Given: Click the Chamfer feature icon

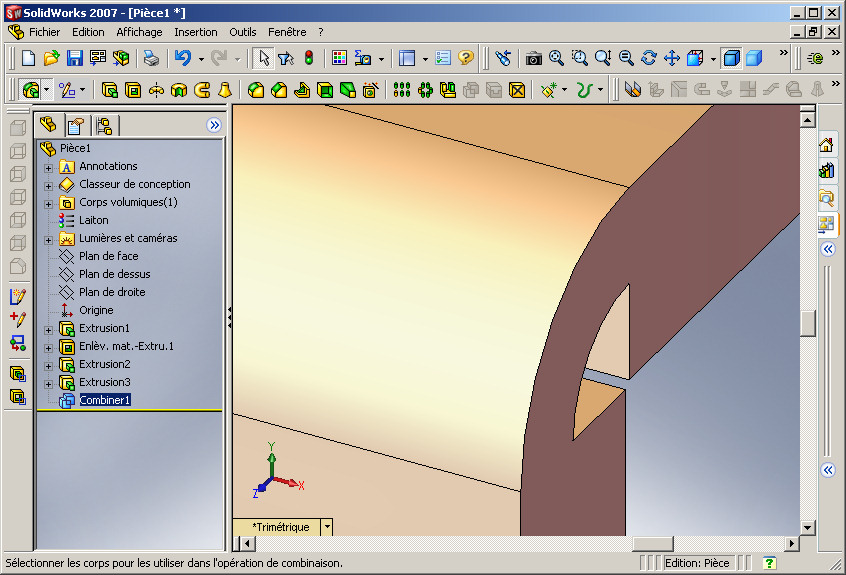Looking at the screenshot, I should [x=279, y=90].
